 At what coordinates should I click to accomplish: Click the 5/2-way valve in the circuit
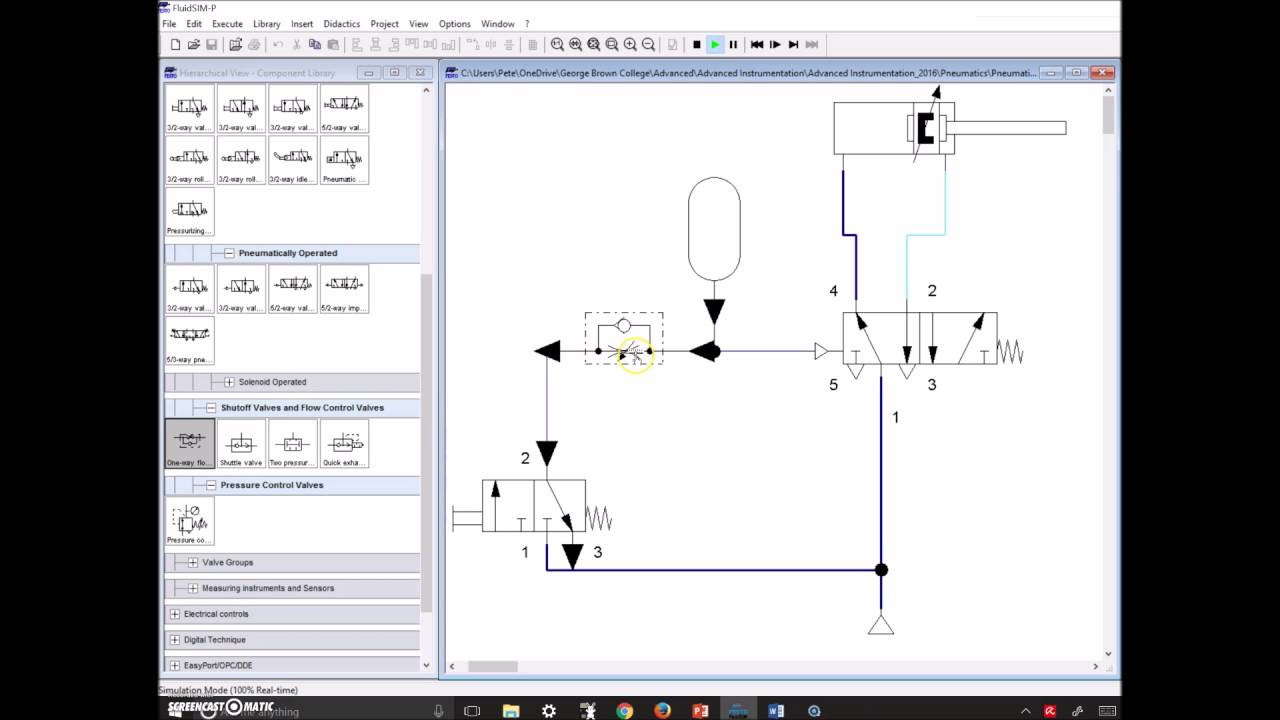[920, 338]
